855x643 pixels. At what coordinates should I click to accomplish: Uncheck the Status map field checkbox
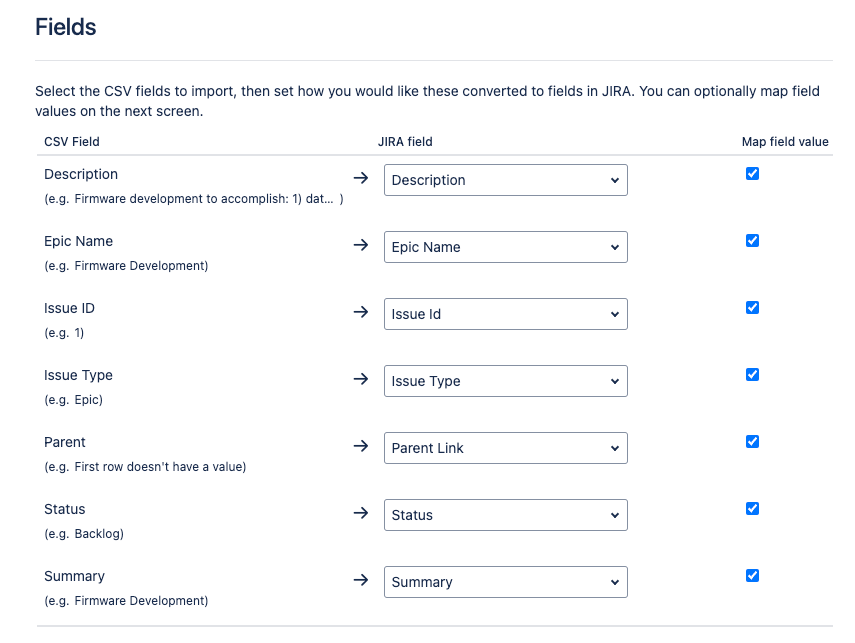[x=752, y=509]
